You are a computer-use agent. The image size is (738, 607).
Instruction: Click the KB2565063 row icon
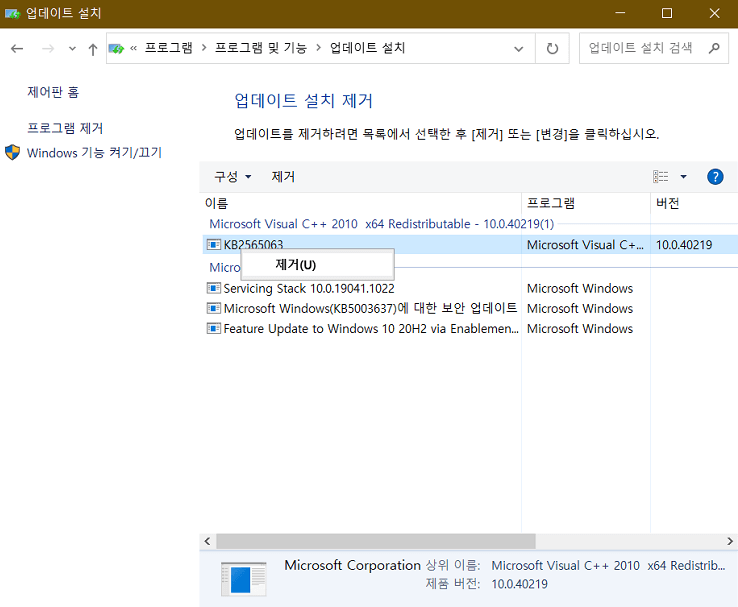(214, 245)
